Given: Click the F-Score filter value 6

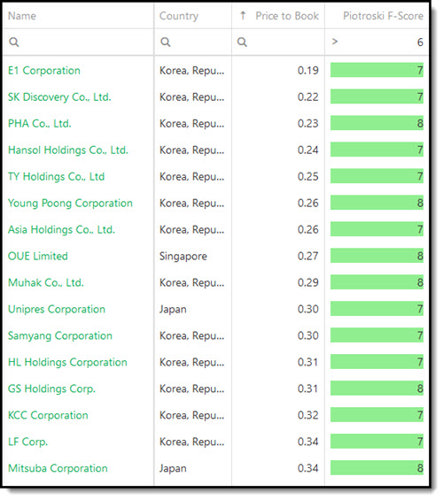Looking at the screenshot, I should click(420, 42).
